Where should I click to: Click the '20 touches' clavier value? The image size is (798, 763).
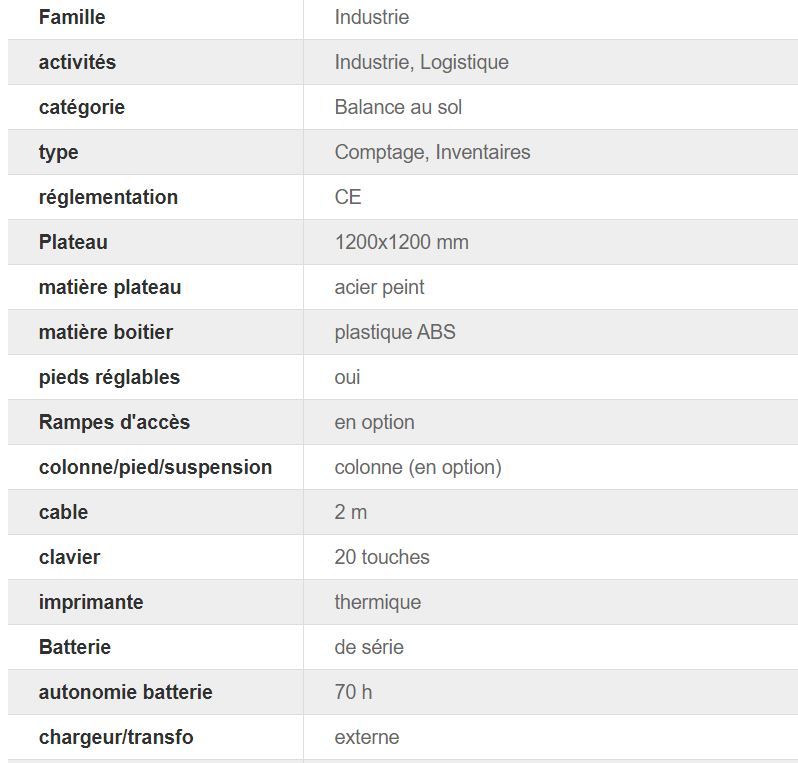381,557
